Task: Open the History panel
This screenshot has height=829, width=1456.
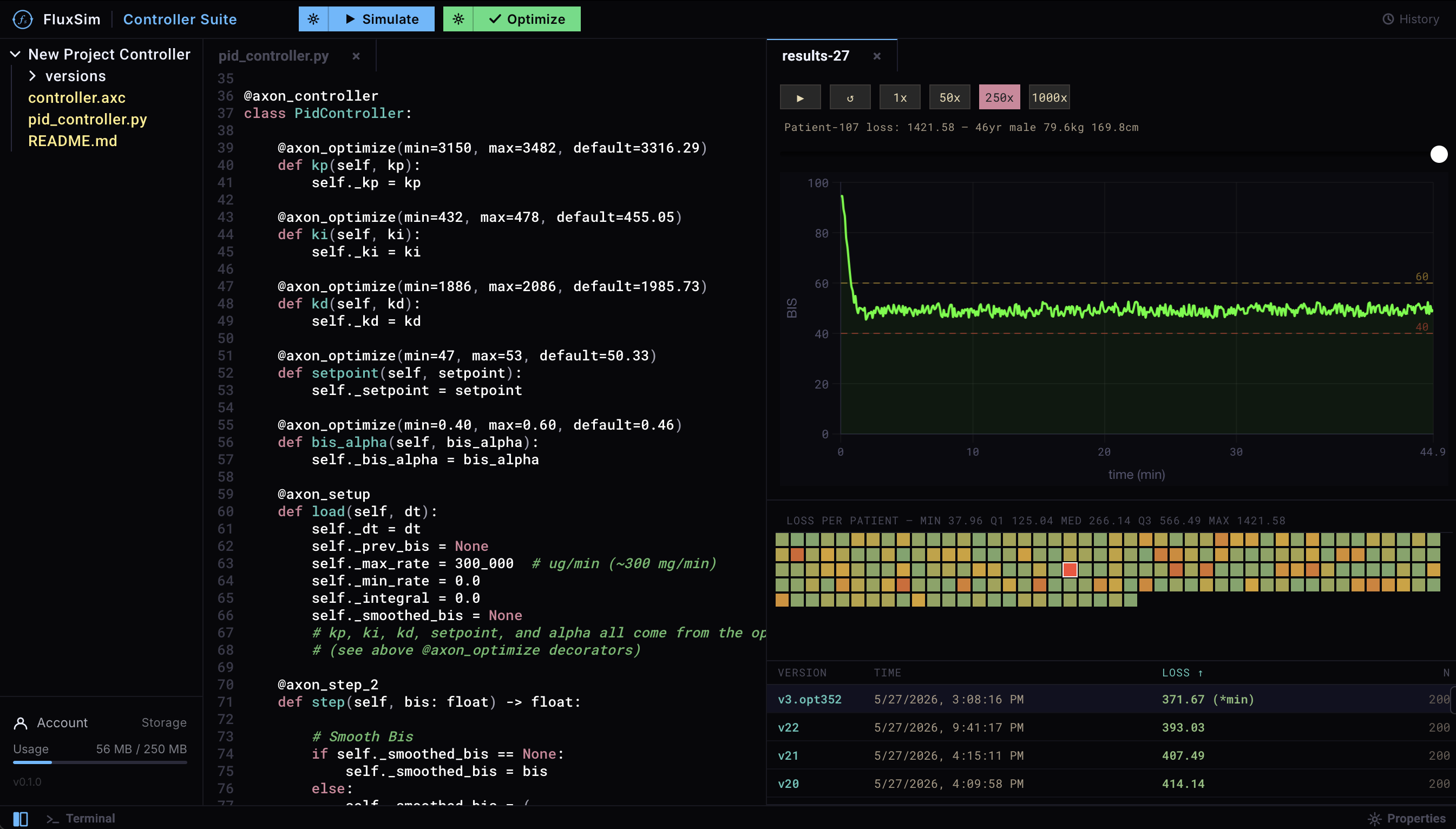Action: click(1411, 19)
